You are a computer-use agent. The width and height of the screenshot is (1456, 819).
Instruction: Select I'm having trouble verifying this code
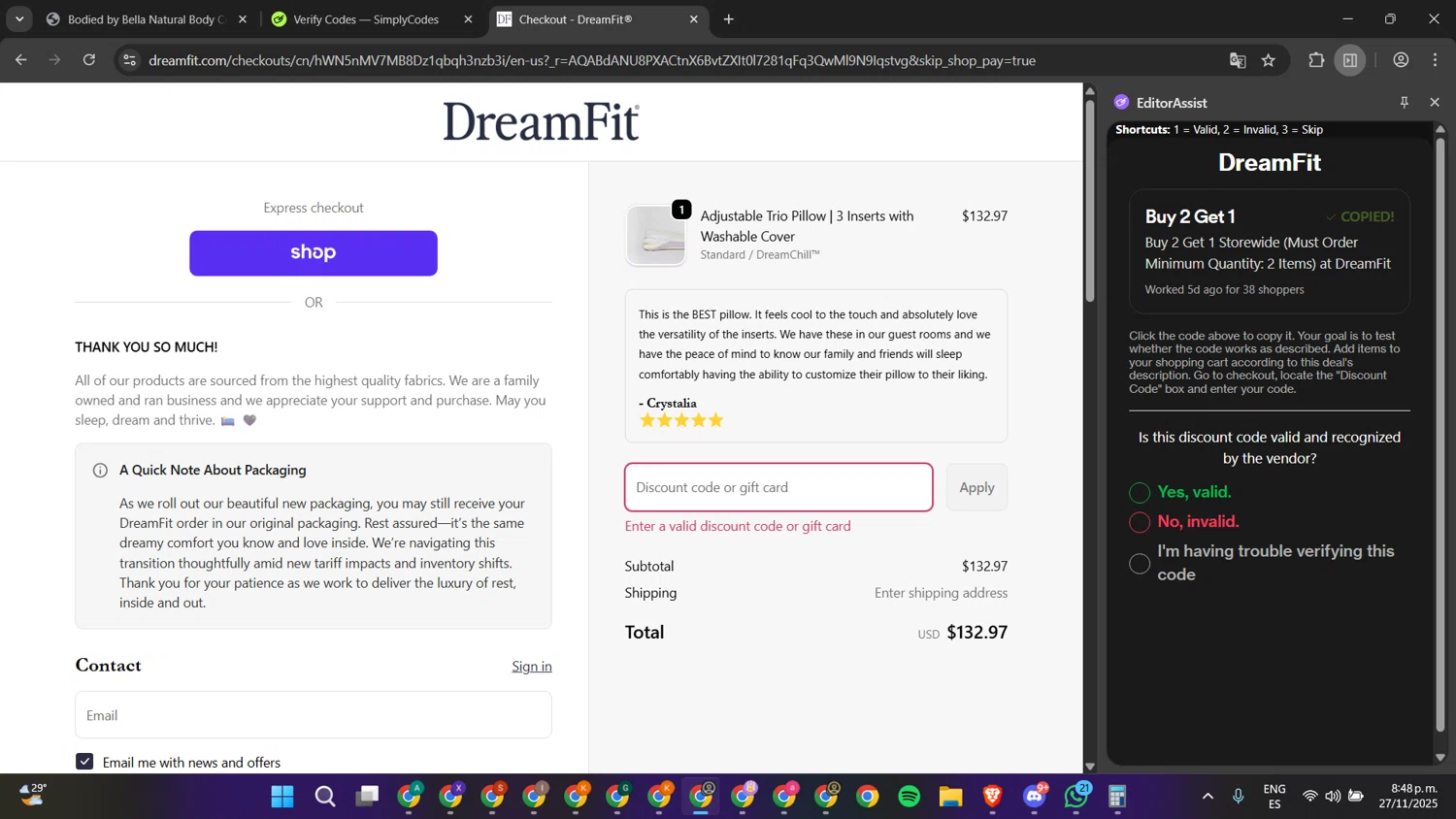[1140, 564]
